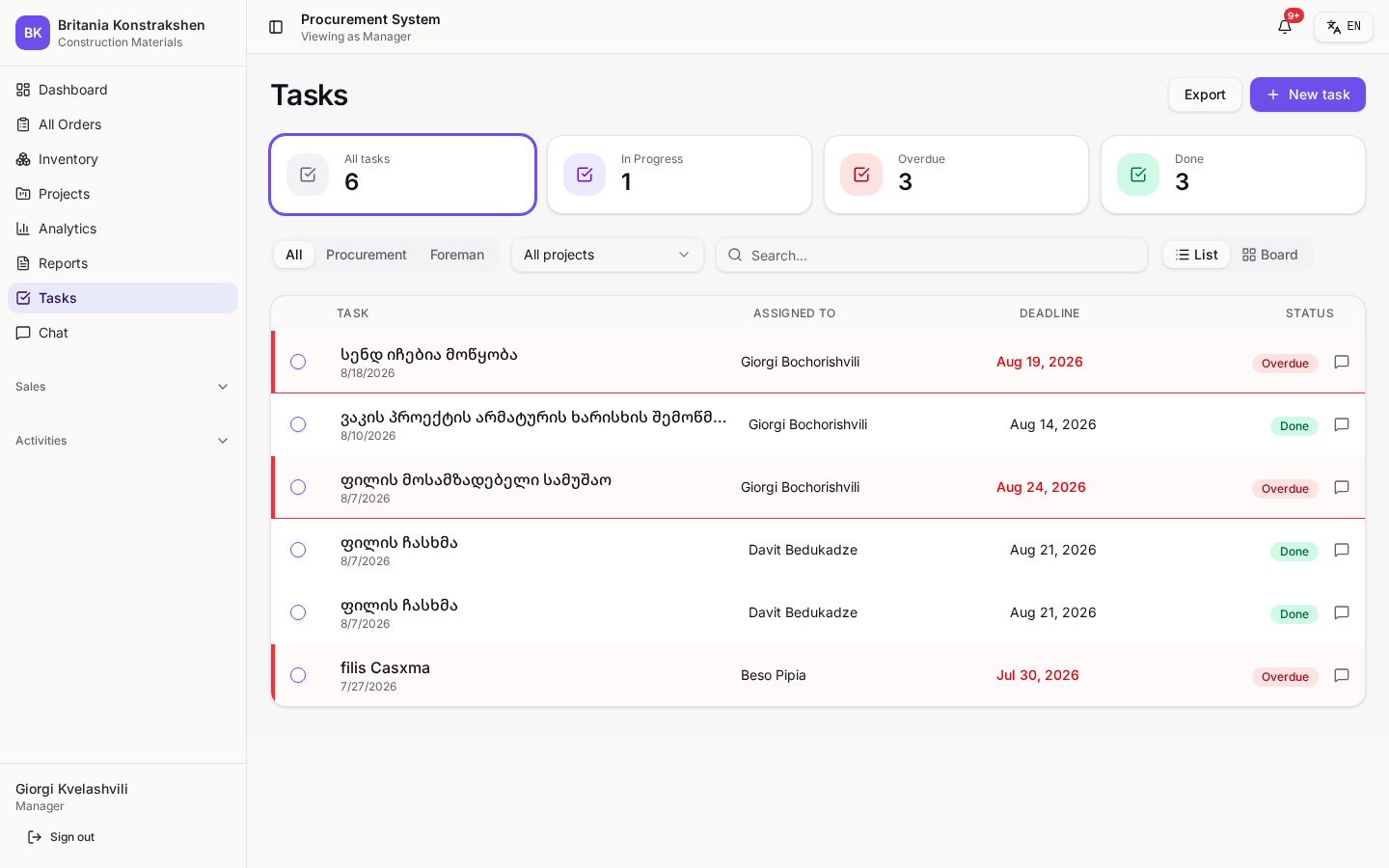Sort by the ASSIGNED TO header
The image size is (1389, 868).
pos(795,313)
